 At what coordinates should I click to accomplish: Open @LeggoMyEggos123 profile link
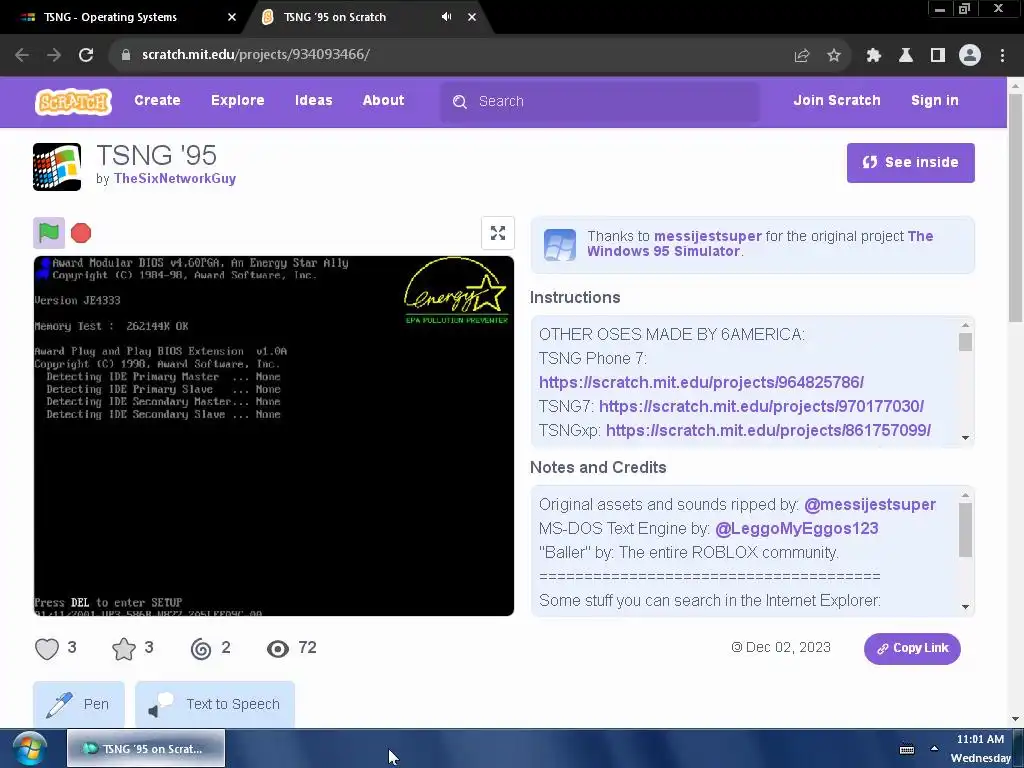796,528
